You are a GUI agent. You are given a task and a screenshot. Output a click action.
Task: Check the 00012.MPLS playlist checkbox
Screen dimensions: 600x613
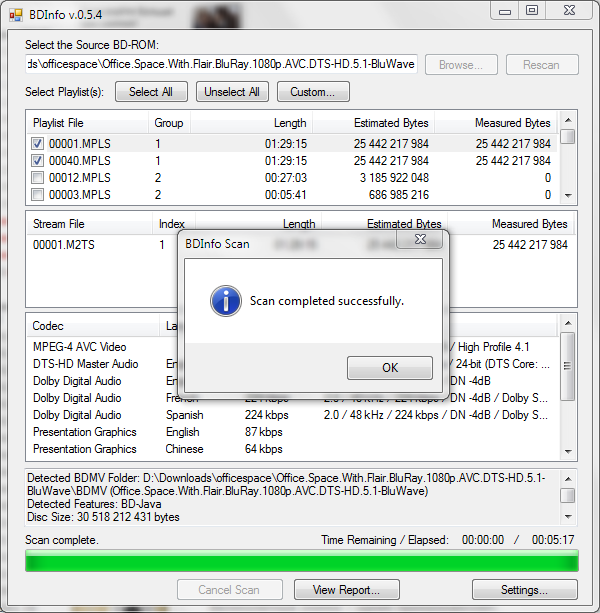click(38, 178)
